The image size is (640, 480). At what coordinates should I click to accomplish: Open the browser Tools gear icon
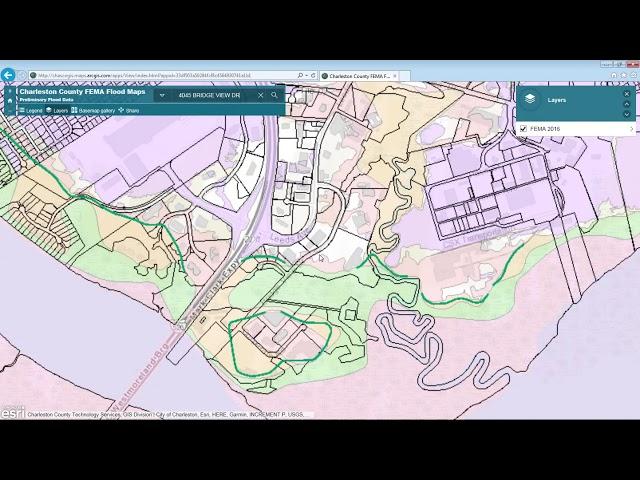point(633,75)
